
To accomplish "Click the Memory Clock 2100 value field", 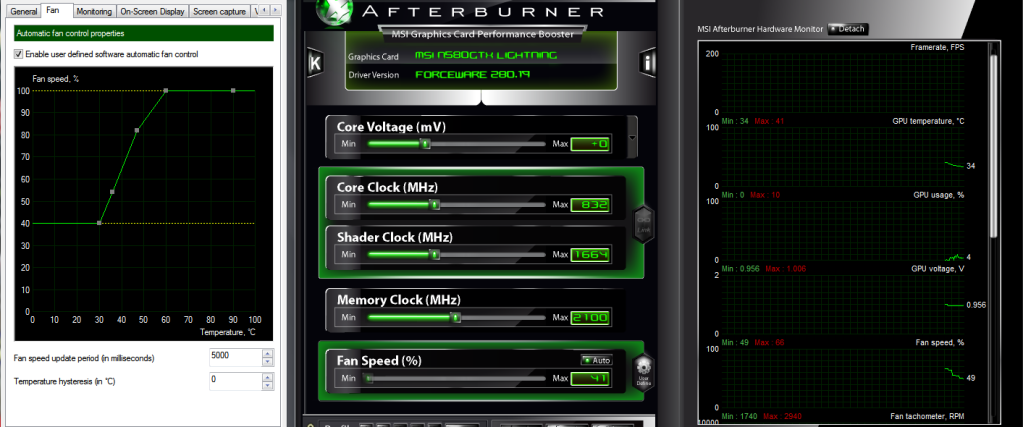I will 590,318.
